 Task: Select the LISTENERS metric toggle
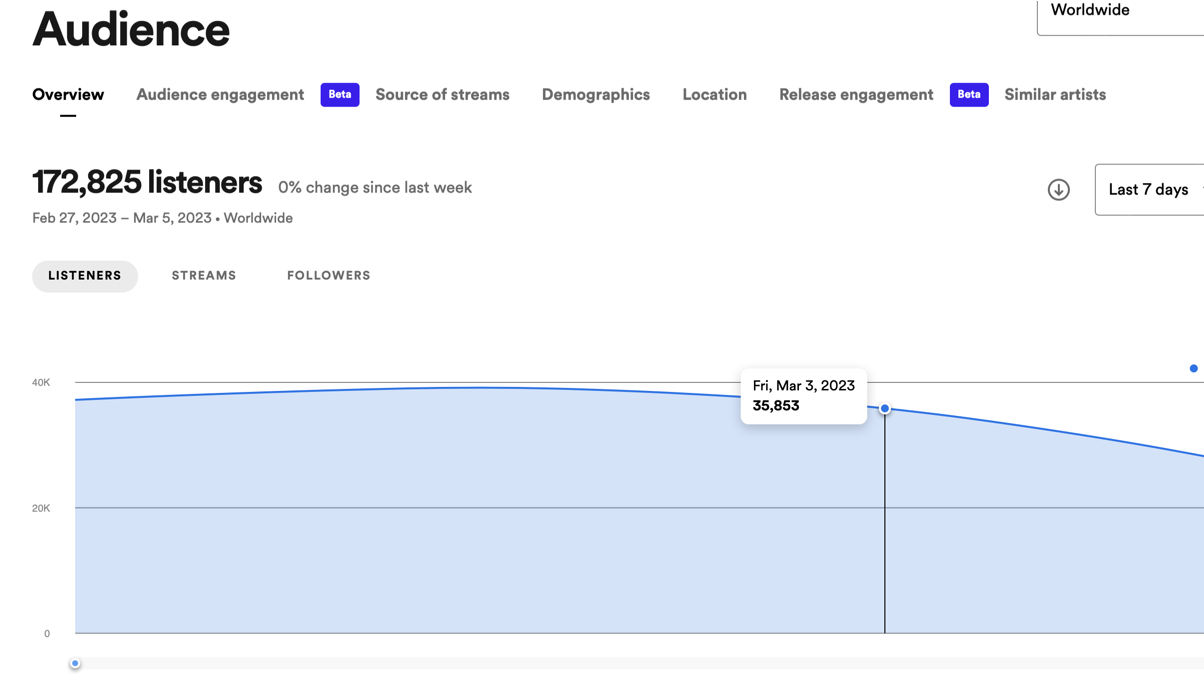click(85, 276)
